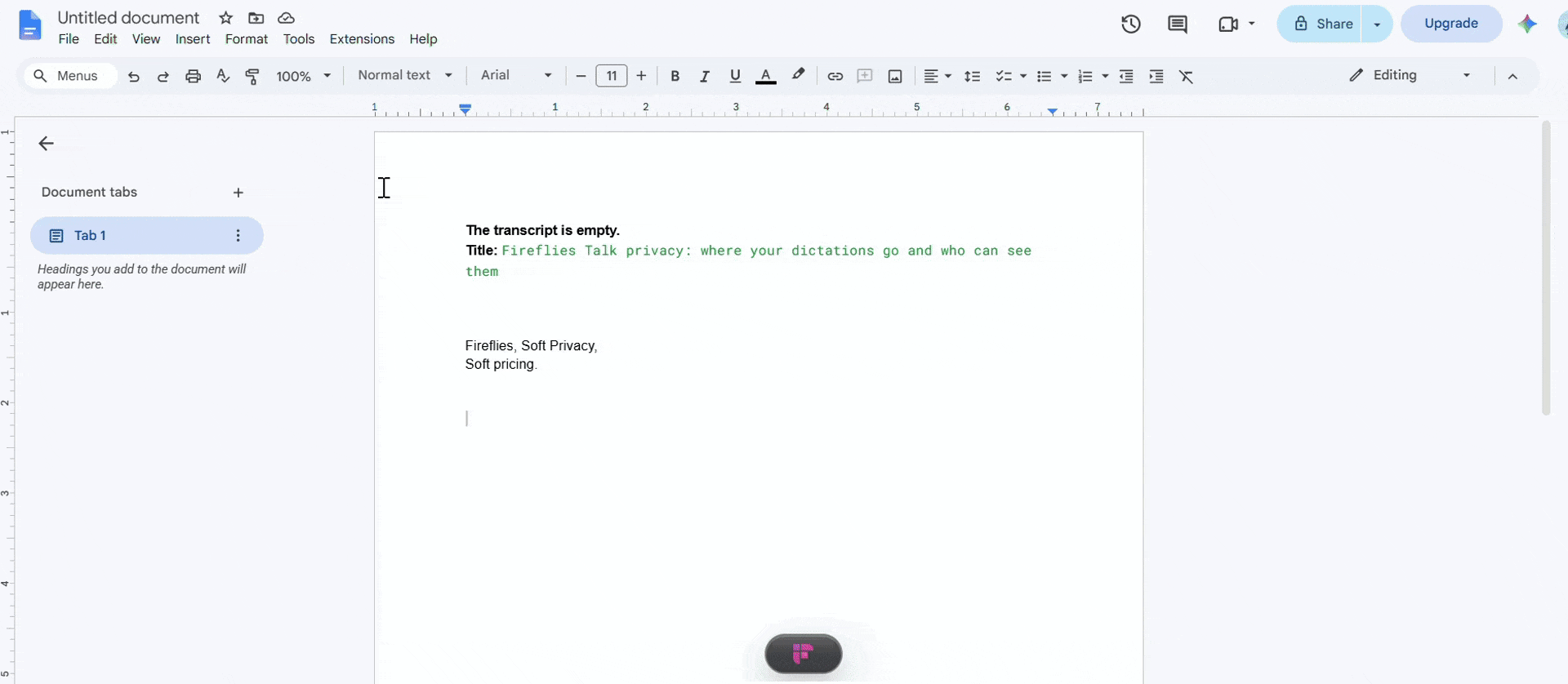Increase indent of the paragraph

click(1156, 76)
